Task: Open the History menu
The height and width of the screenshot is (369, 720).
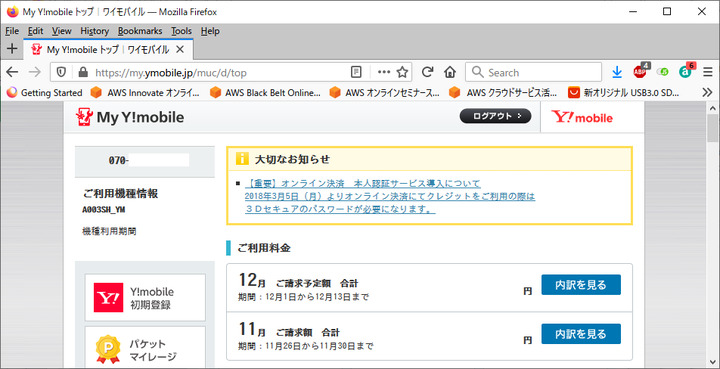Action: point(95,31)
